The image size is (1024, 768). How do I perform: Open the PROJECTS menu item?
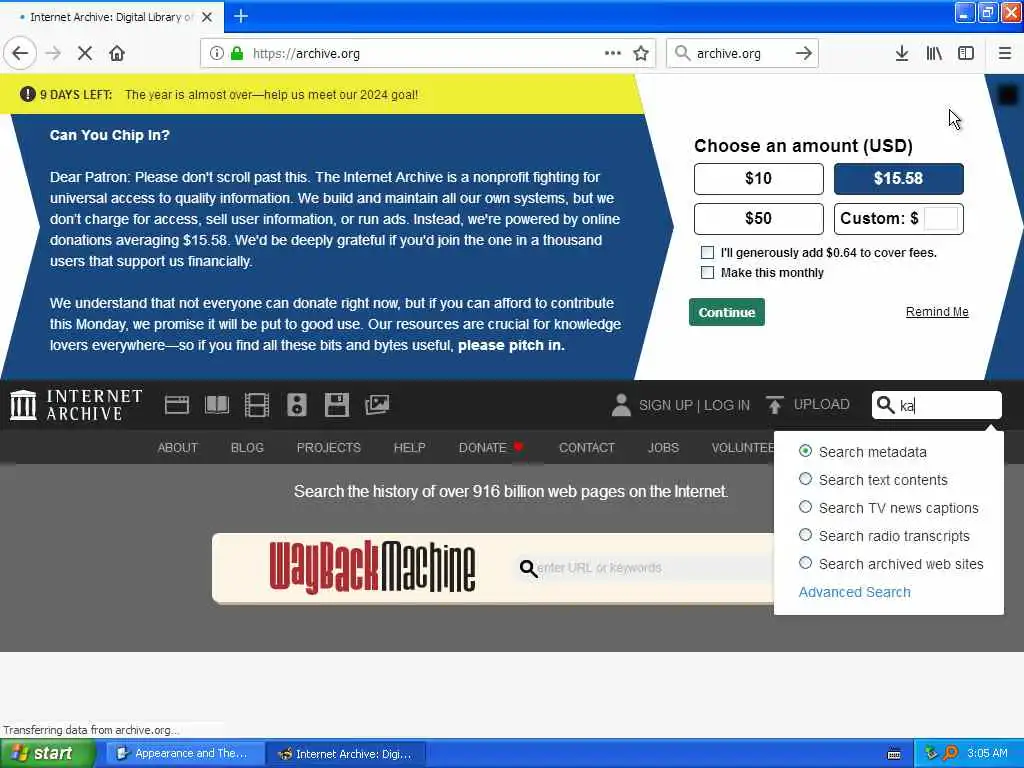tap(328, 447)
